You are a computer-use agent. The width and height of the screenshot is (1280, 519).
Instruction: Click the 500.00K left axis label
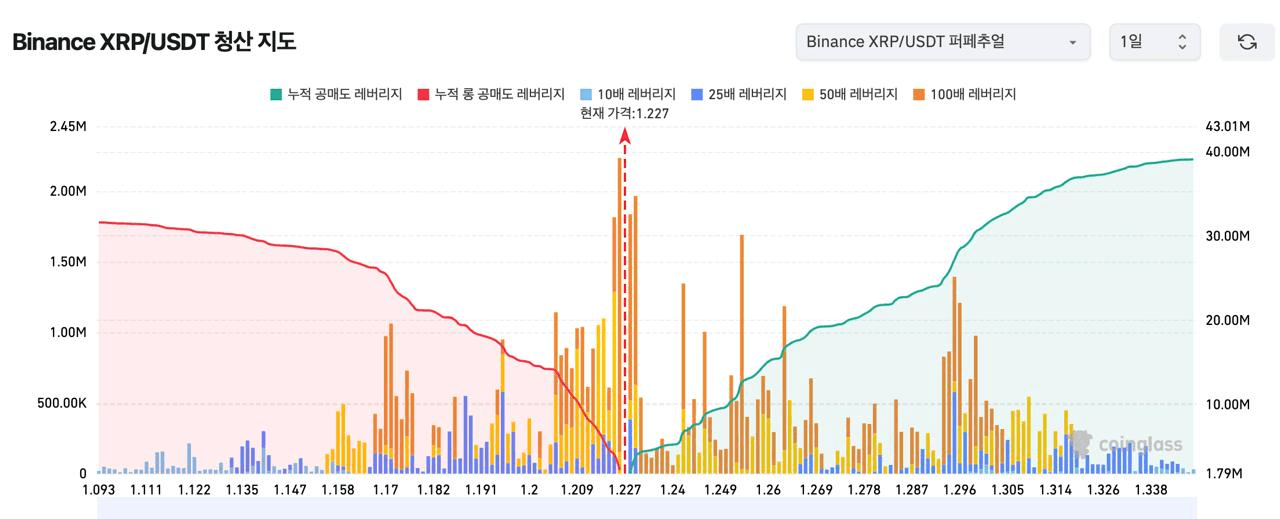(x=62, y=404)
